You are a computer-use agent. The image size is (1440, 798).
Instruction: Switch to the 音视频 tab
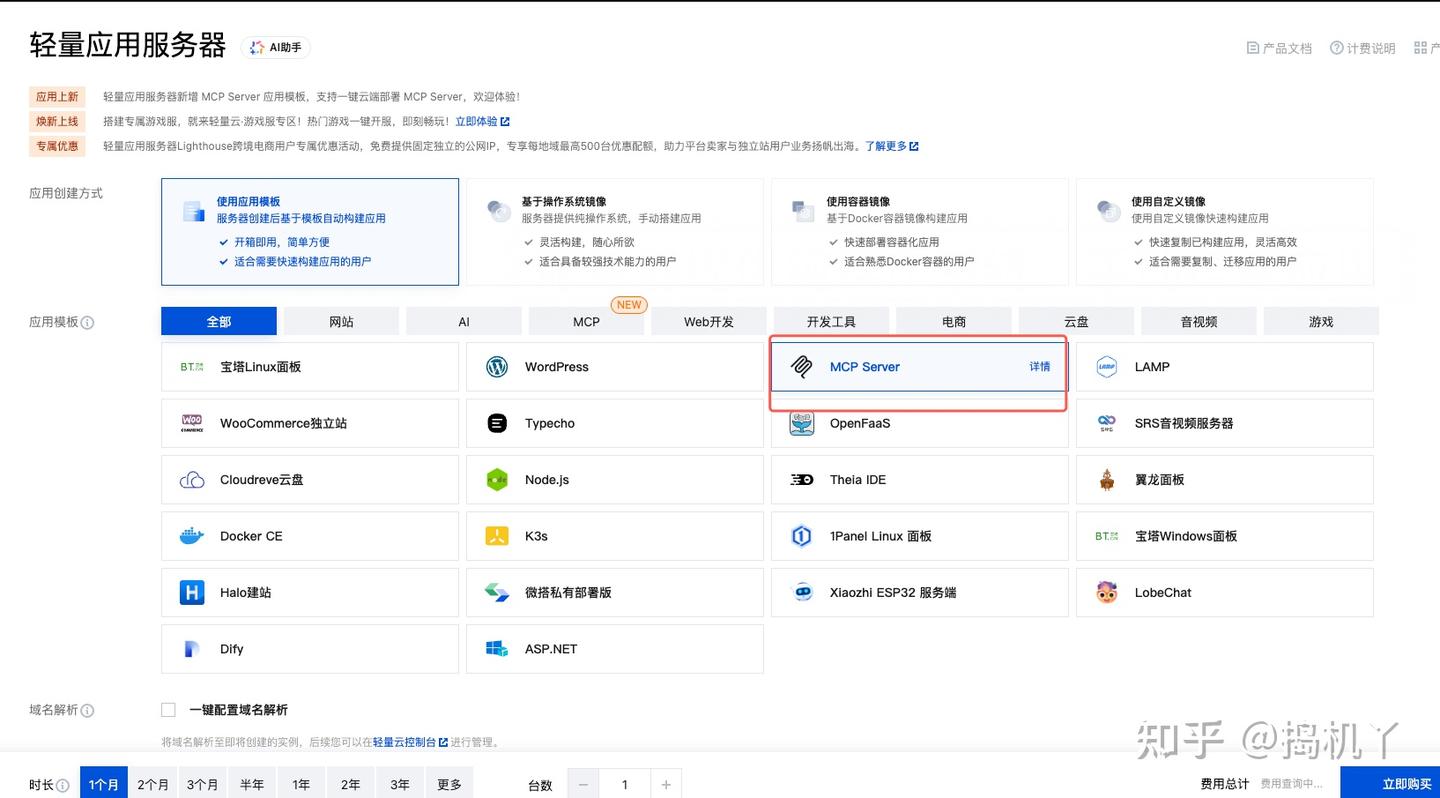pyautogui.click(x=1199, y=321)
